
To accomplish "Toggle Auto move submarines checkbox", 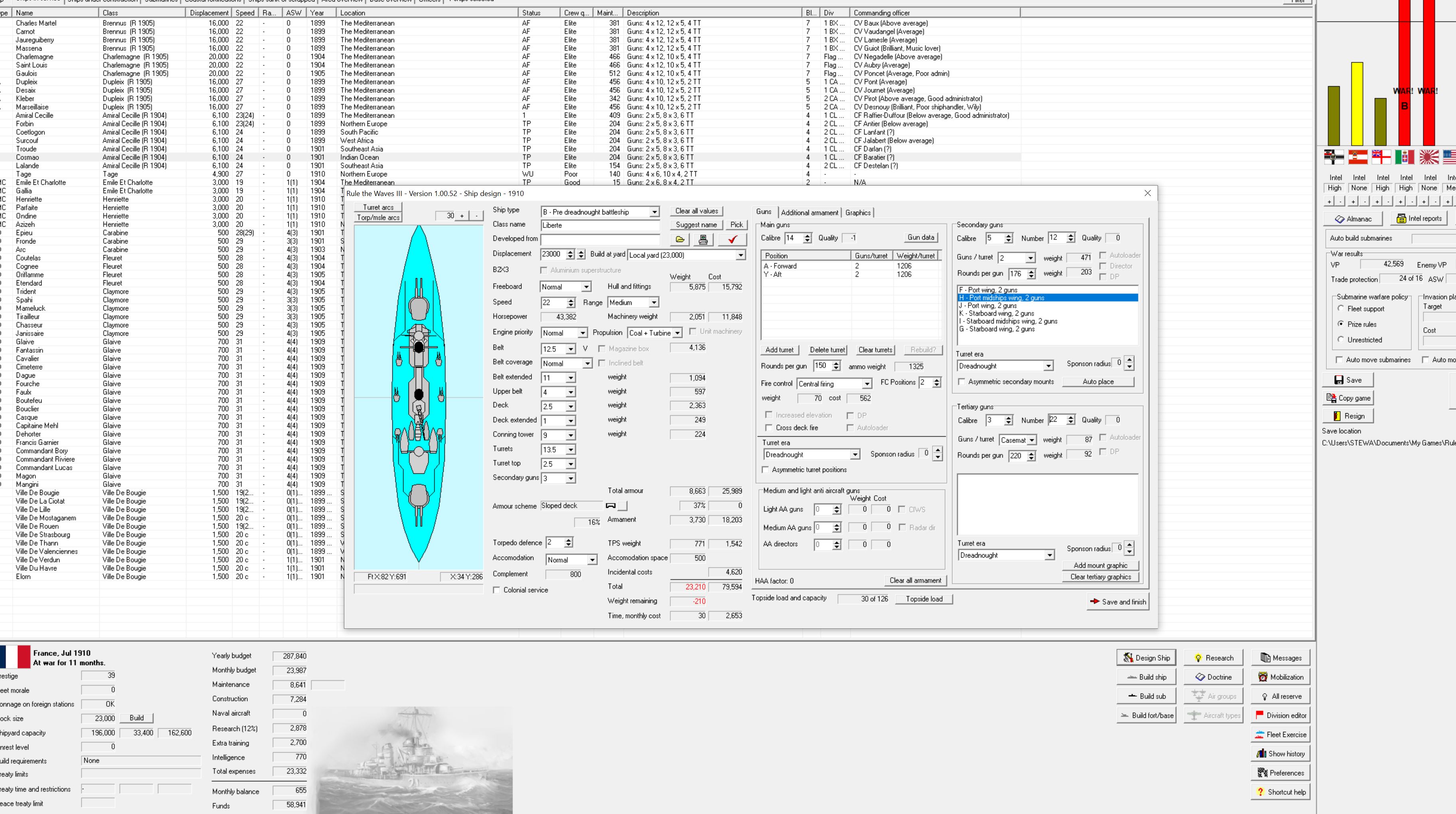I will (1339, 360).
